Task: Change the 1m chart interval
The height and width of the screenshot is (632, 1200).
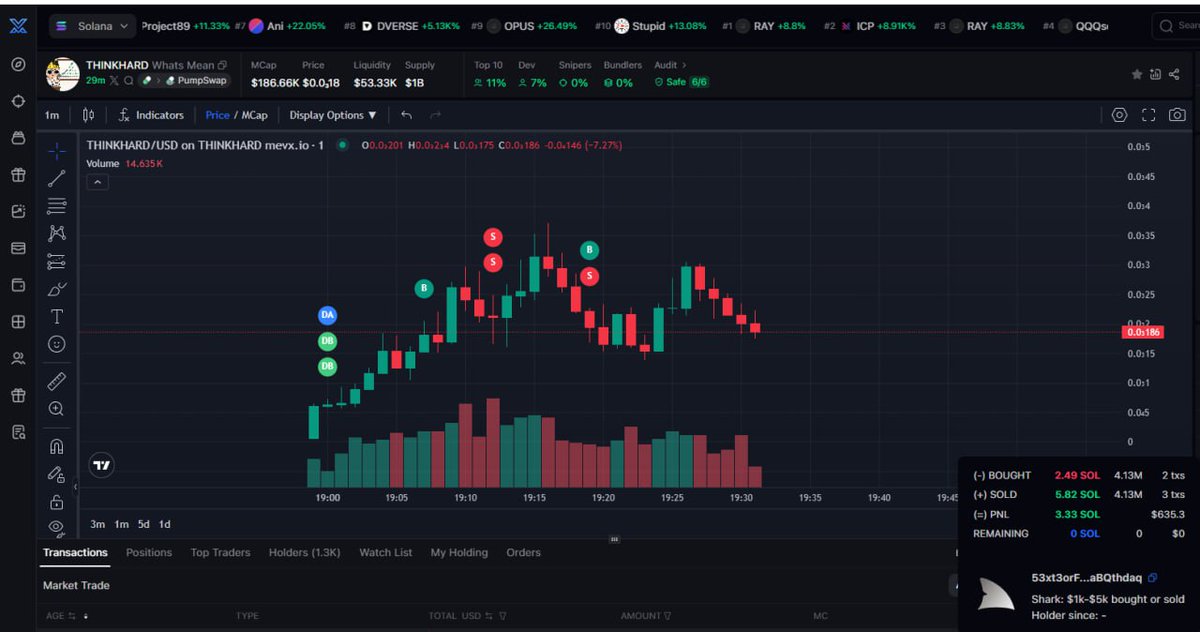Action: coord(52,115)
